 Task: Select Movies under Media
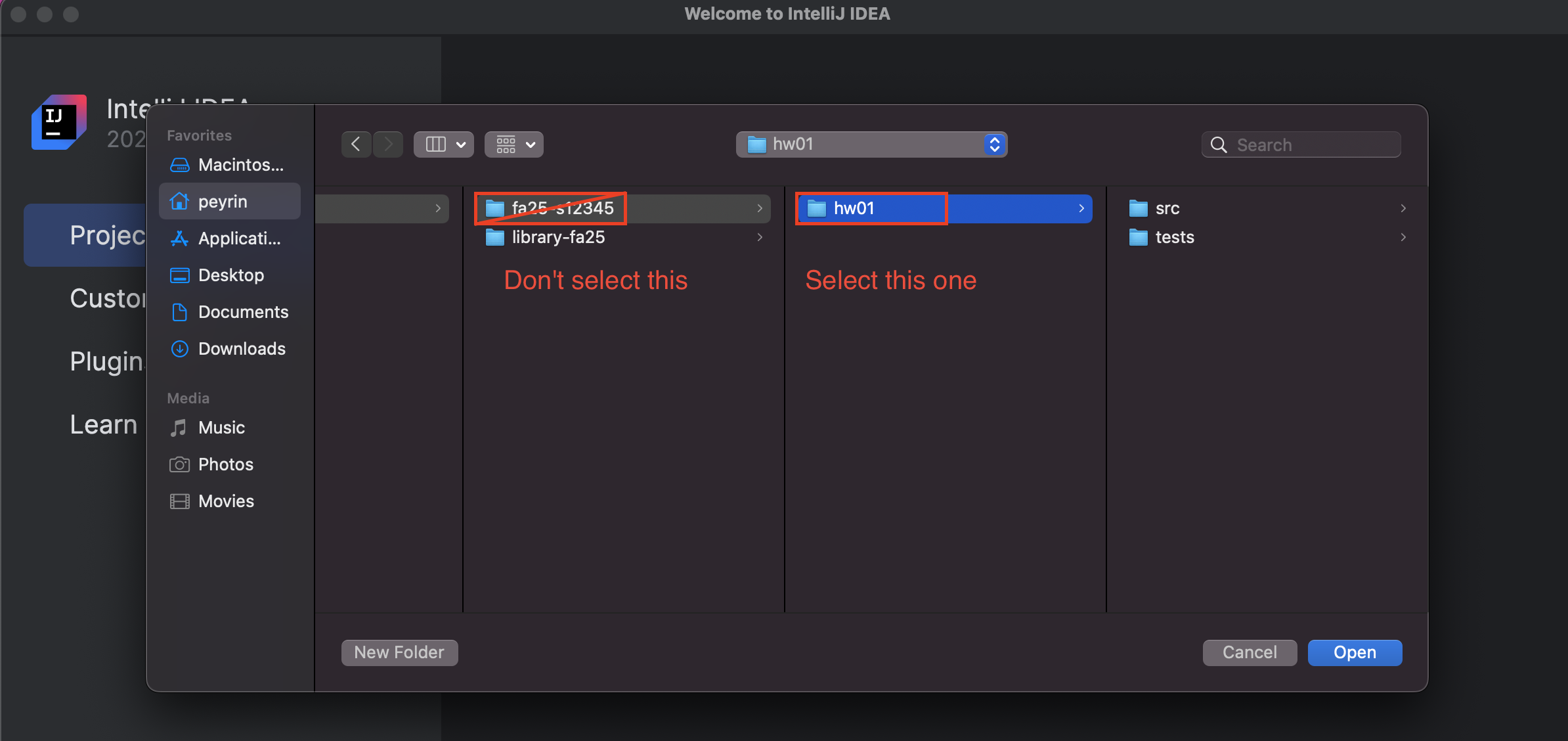(x=225, y=501)
